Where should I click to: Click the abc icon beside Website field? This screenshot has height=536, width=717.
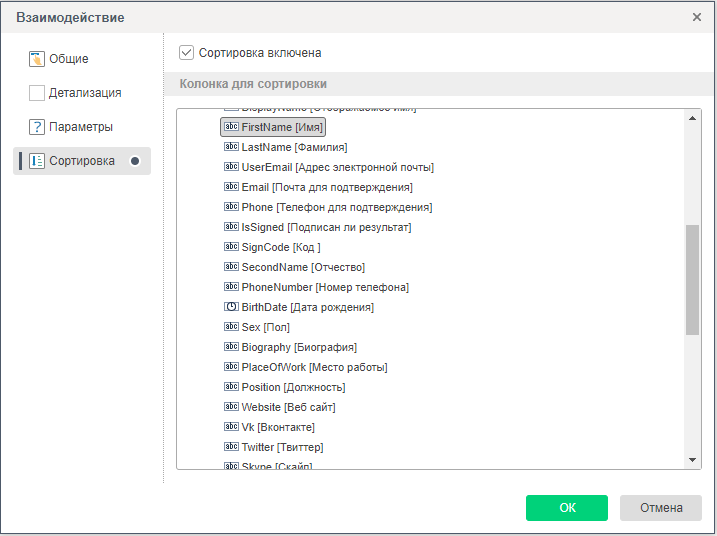click(x=231, y=407)
